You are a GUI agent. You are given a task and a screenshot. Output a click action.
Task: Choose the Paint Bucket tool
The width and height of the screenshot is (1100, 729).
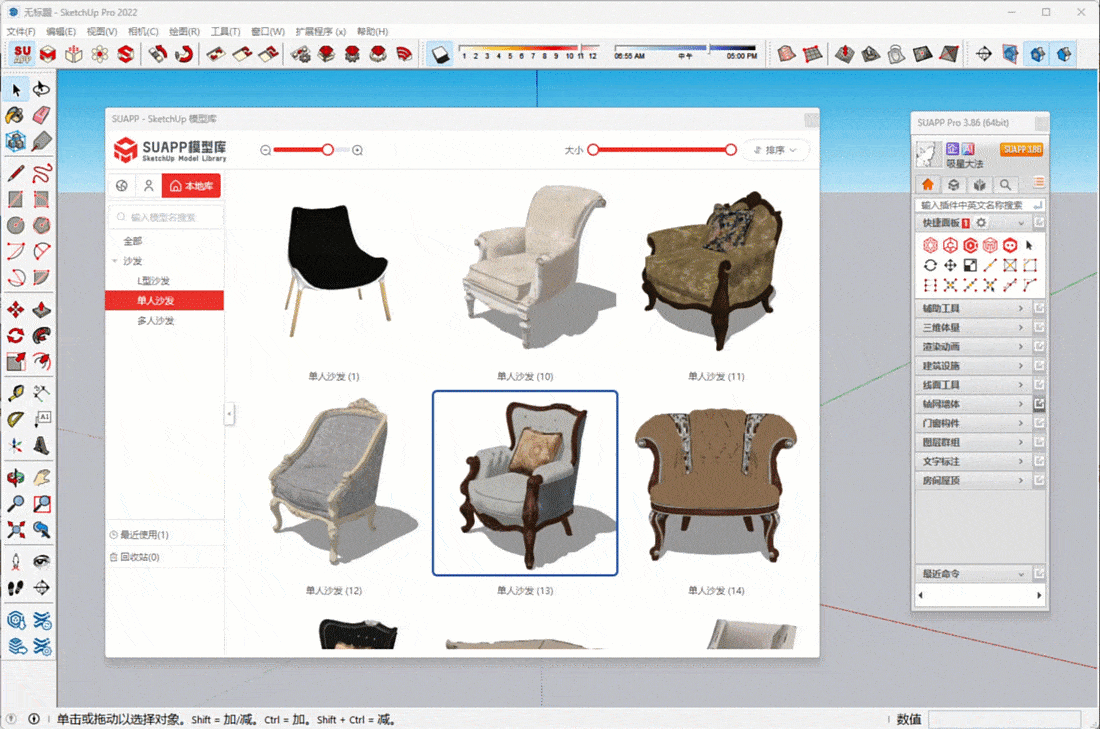tap(16, 115)
